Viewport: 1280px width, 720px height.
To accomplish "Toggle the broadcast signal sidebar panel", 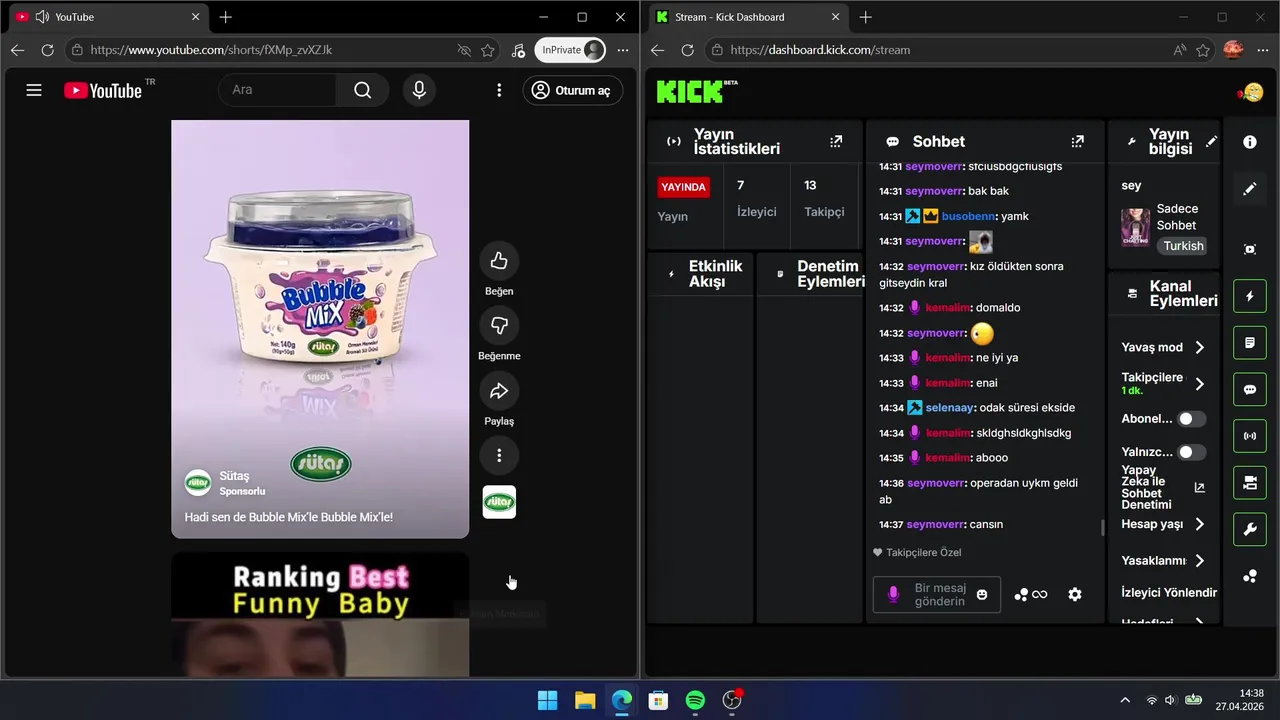I will 1250,436.
